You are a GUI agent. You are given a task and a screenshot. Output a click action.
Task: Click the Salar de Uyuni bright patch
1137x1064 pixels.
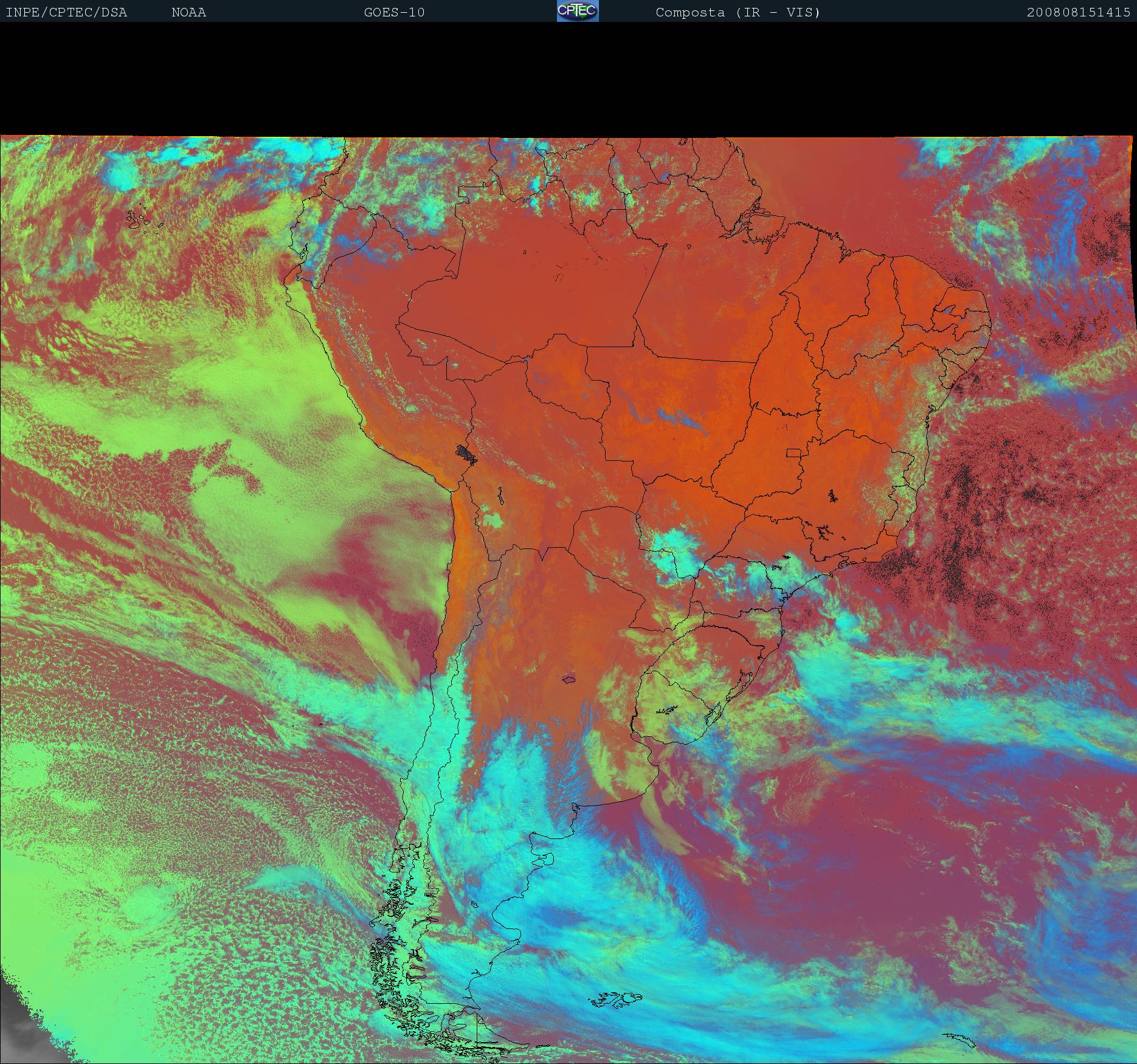coord(493,520)
